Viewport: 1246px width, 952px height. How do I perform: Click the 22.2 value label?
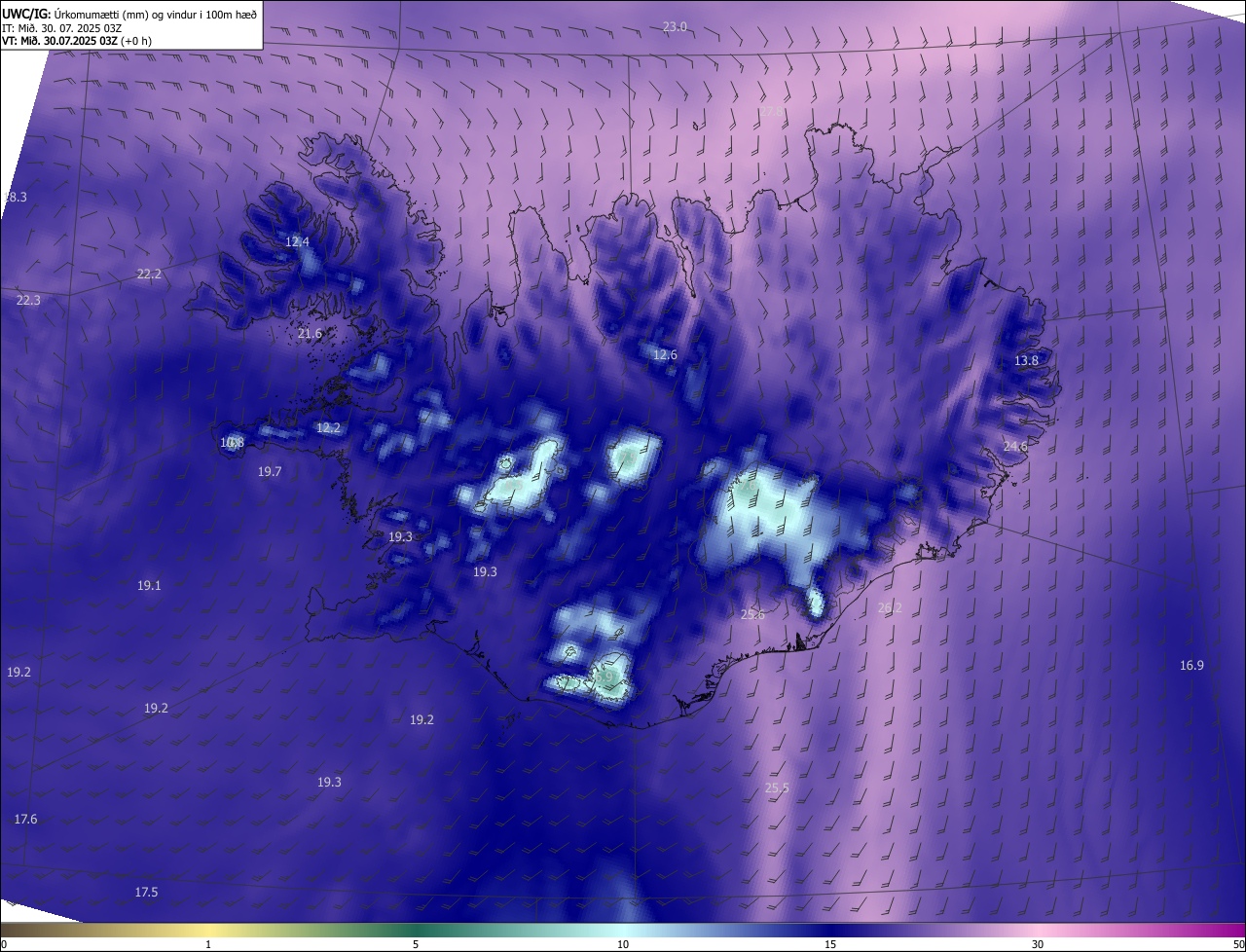(x=149, y=275)
